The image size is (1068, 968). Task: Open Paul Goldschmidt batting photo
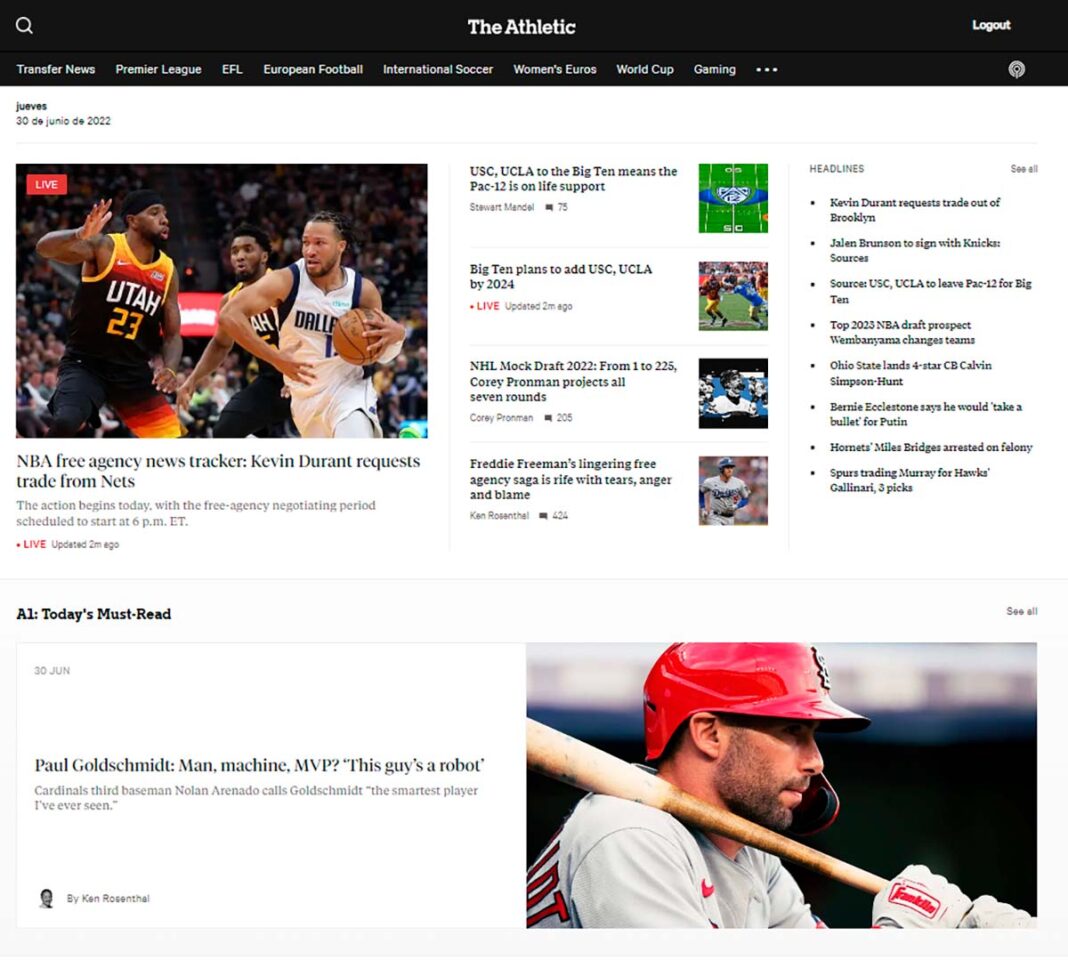(781, 785)
